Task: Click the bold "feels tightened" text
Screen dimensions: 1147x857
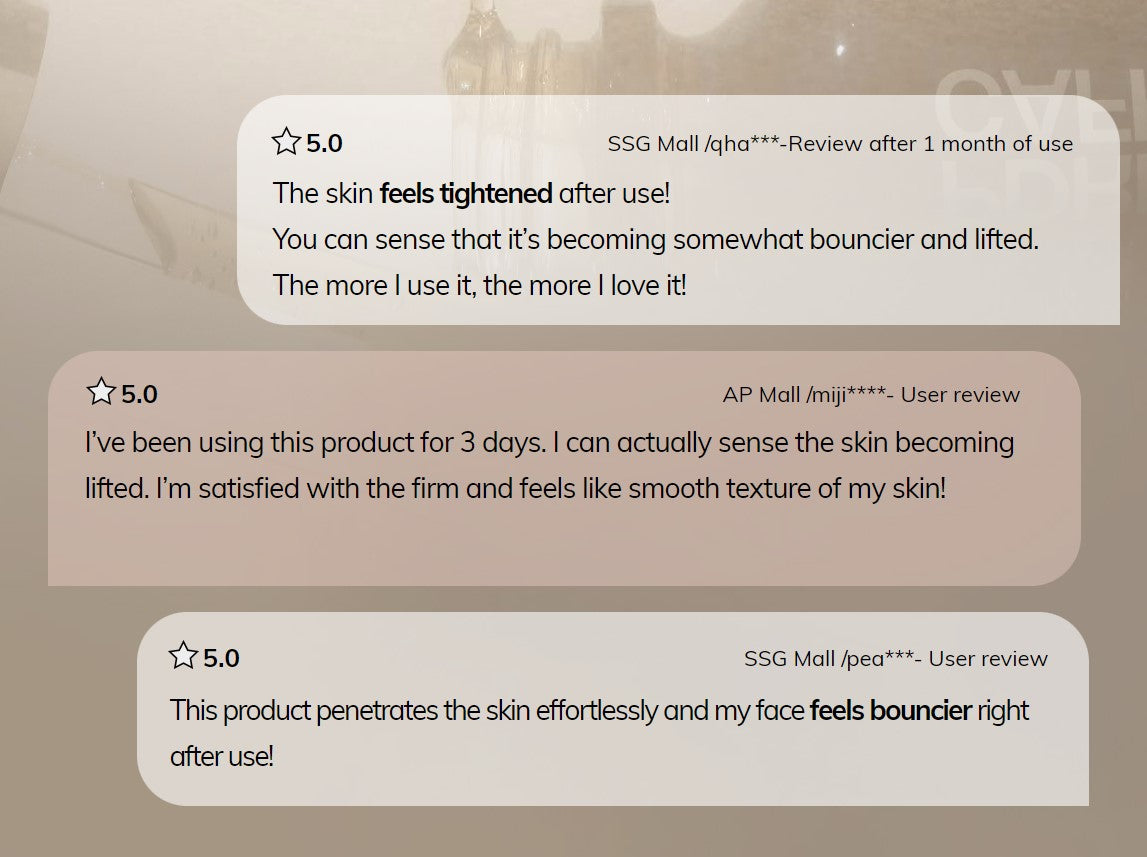Action: pos(466,193)
